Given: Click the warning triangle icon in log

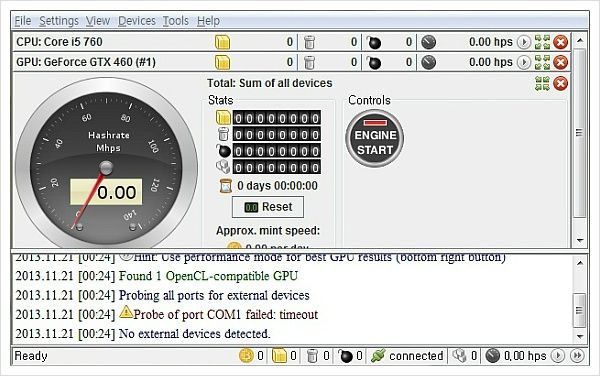Looking at the screenshot, I should [126, 312].
